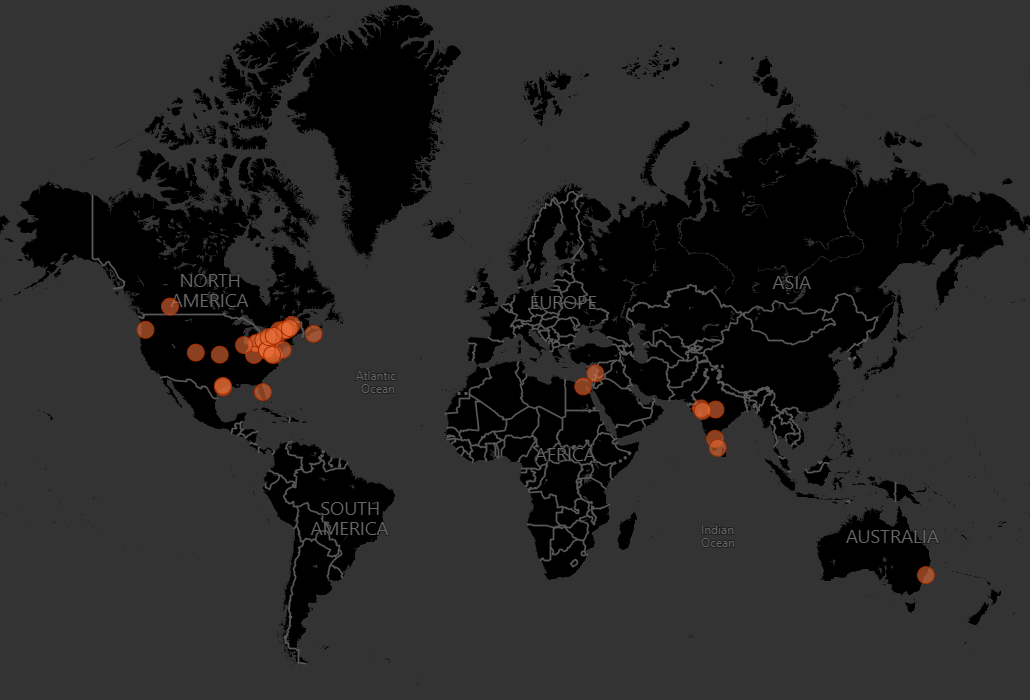This screenshot has width=1030, height=700.
Task: Click the marker over northern Egypt
Action: coord(583,386)
